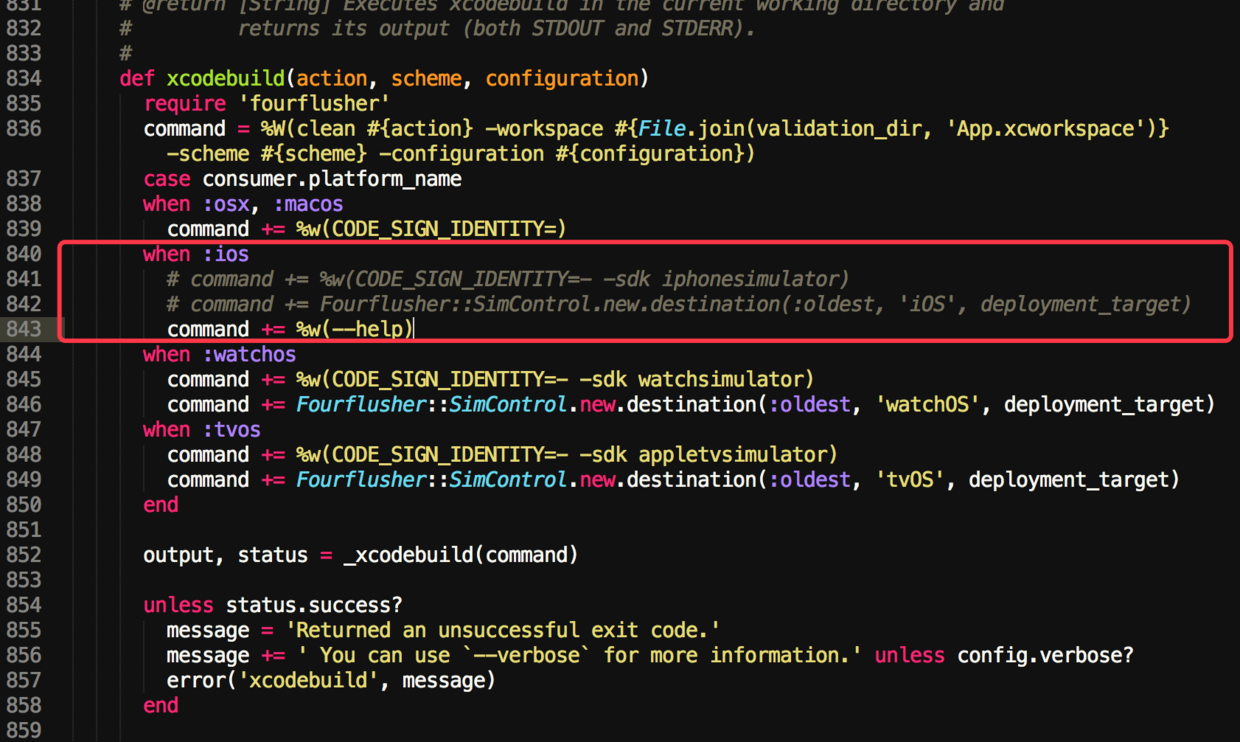This screenshot has width=1240, height=742.
Task: Click consumer.platform_name on line 837
Action: (332, 179)
